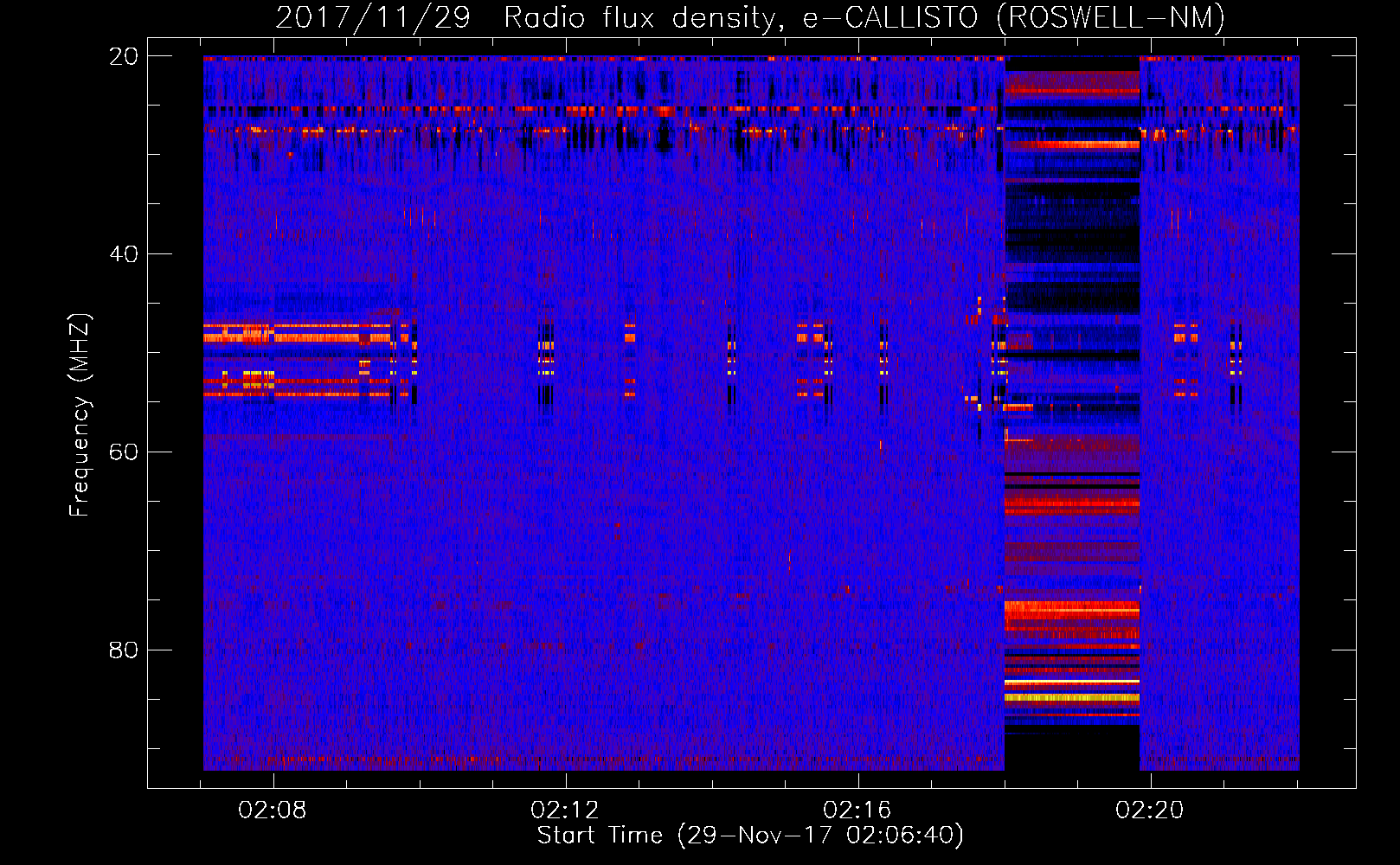Click the "Start Time (29-Nov-17 02:06:40)" label
This screenshot has width=1400, height=865.
tap(750, 836)
